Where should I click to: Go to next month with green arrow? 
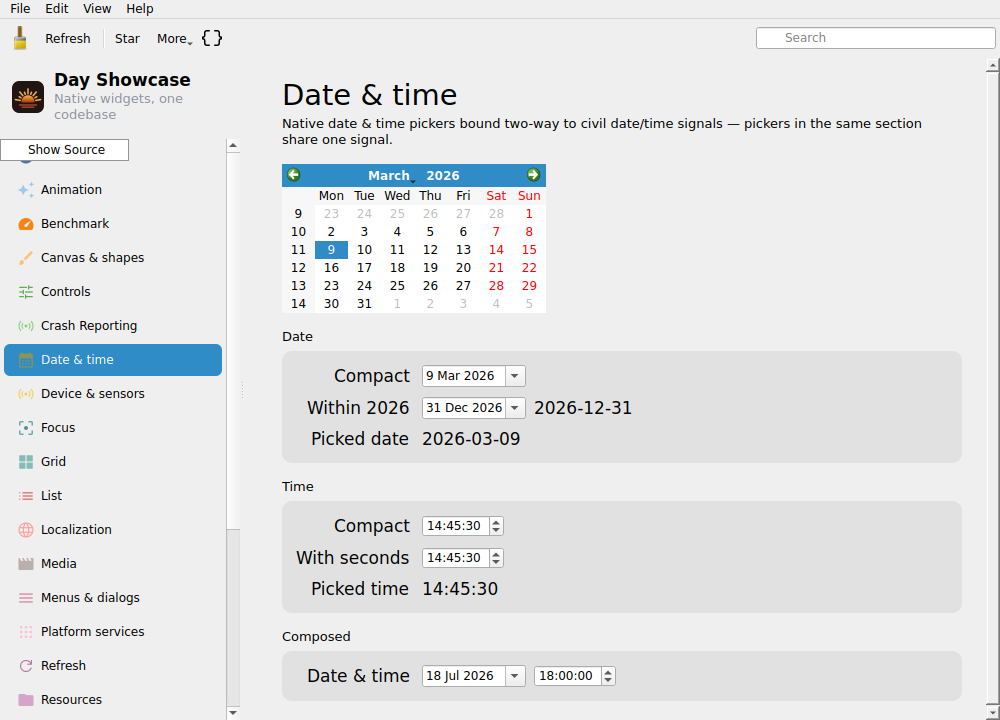pyautogui.click(x=533, y=175)
